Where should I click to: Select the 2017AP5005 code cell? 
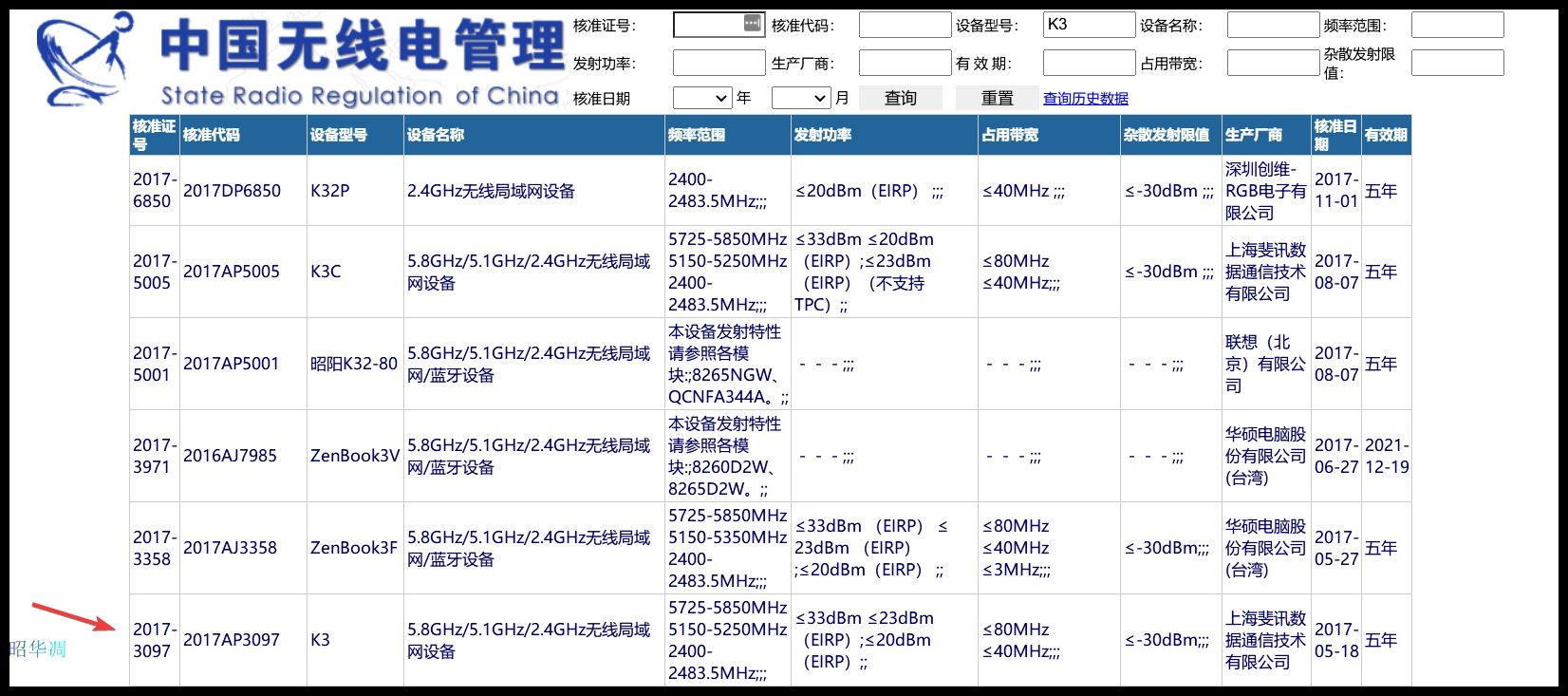(243, 272)
